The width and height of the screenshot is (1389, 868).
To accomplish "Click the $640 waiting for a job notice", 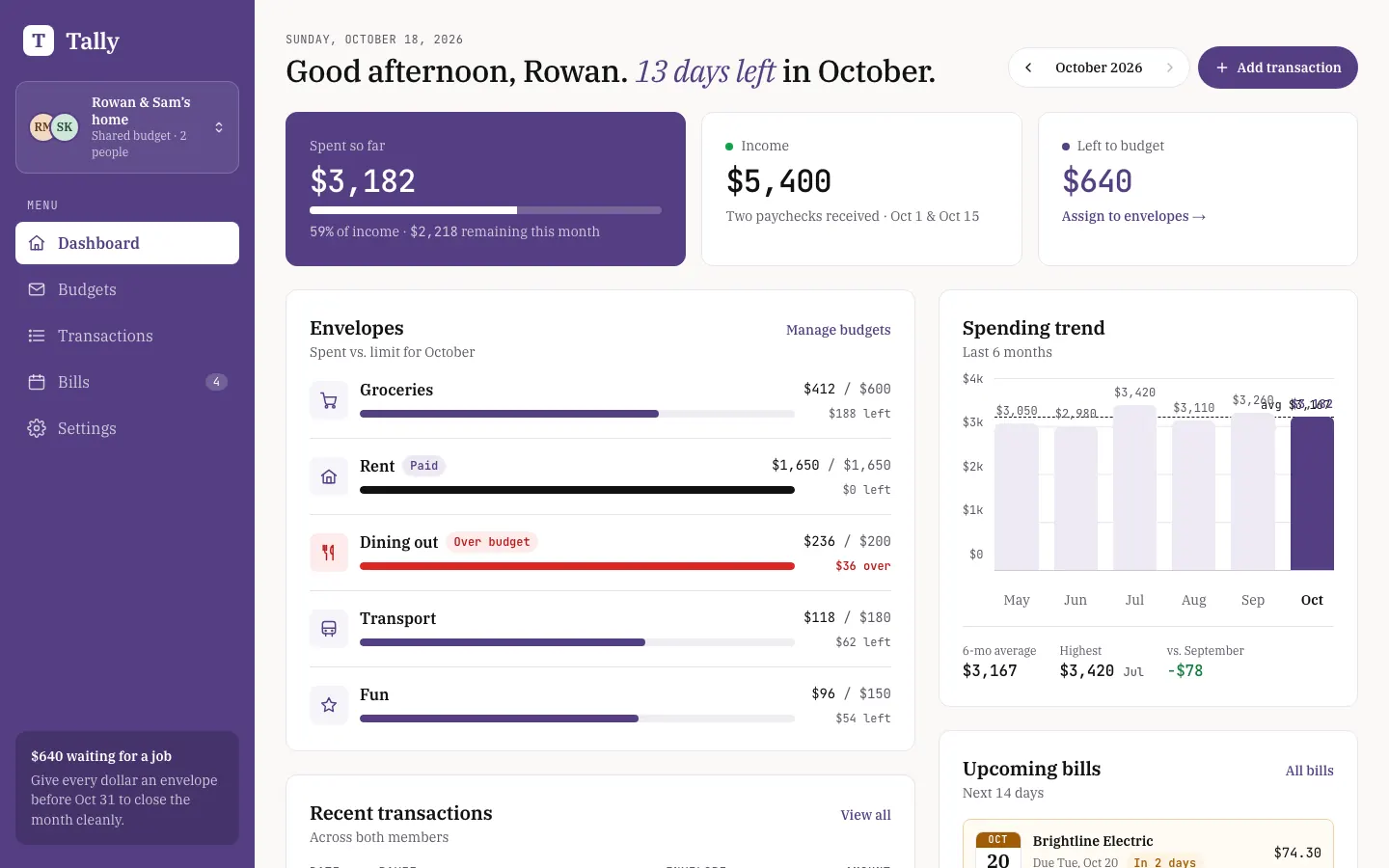I will point(127,788).
